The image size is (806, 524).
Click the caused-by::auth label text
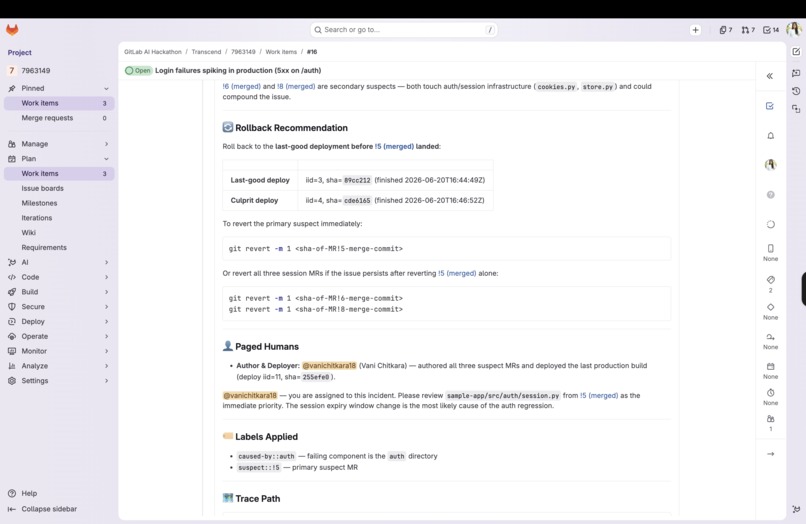click(266, 456)
